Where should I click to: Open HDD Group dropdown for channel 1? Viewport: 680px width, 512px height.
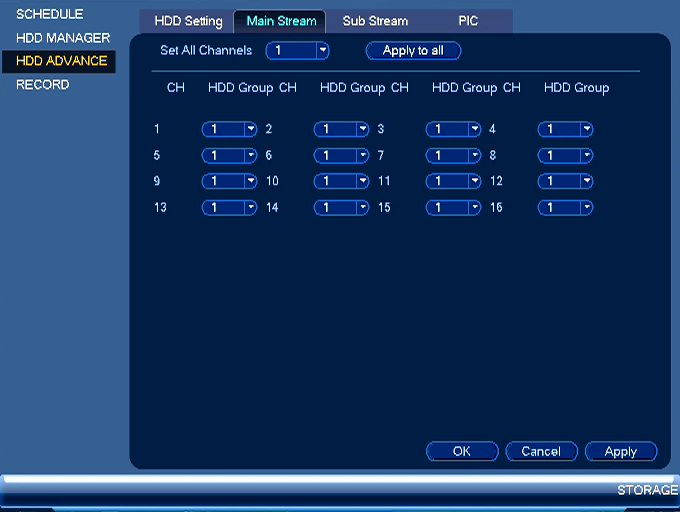tap(229, 129)
